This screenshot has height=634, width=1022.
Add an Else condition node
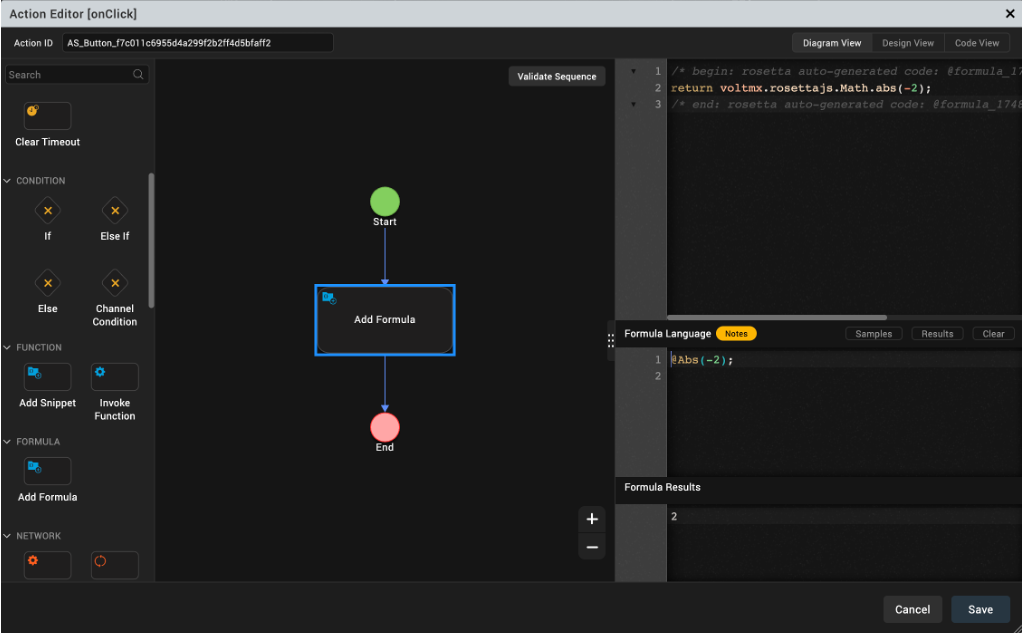(x=48, y=283)
